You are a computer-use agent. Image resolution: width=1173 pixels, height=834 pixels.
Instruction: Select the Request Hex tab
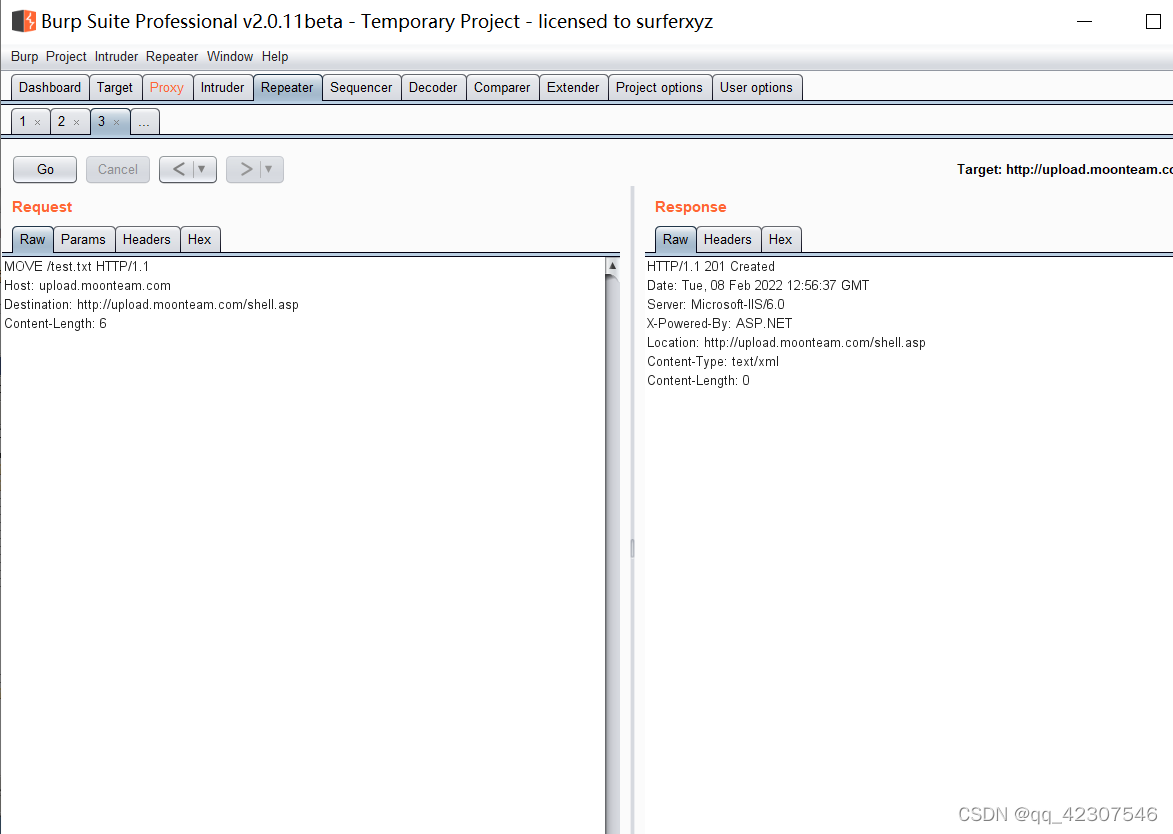[x=199, y=239]
